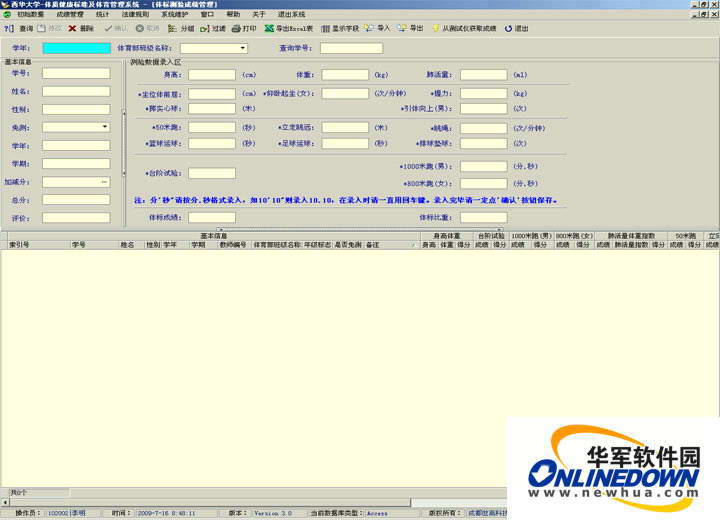Click the 台阶试验 input field

click(212, 173)
